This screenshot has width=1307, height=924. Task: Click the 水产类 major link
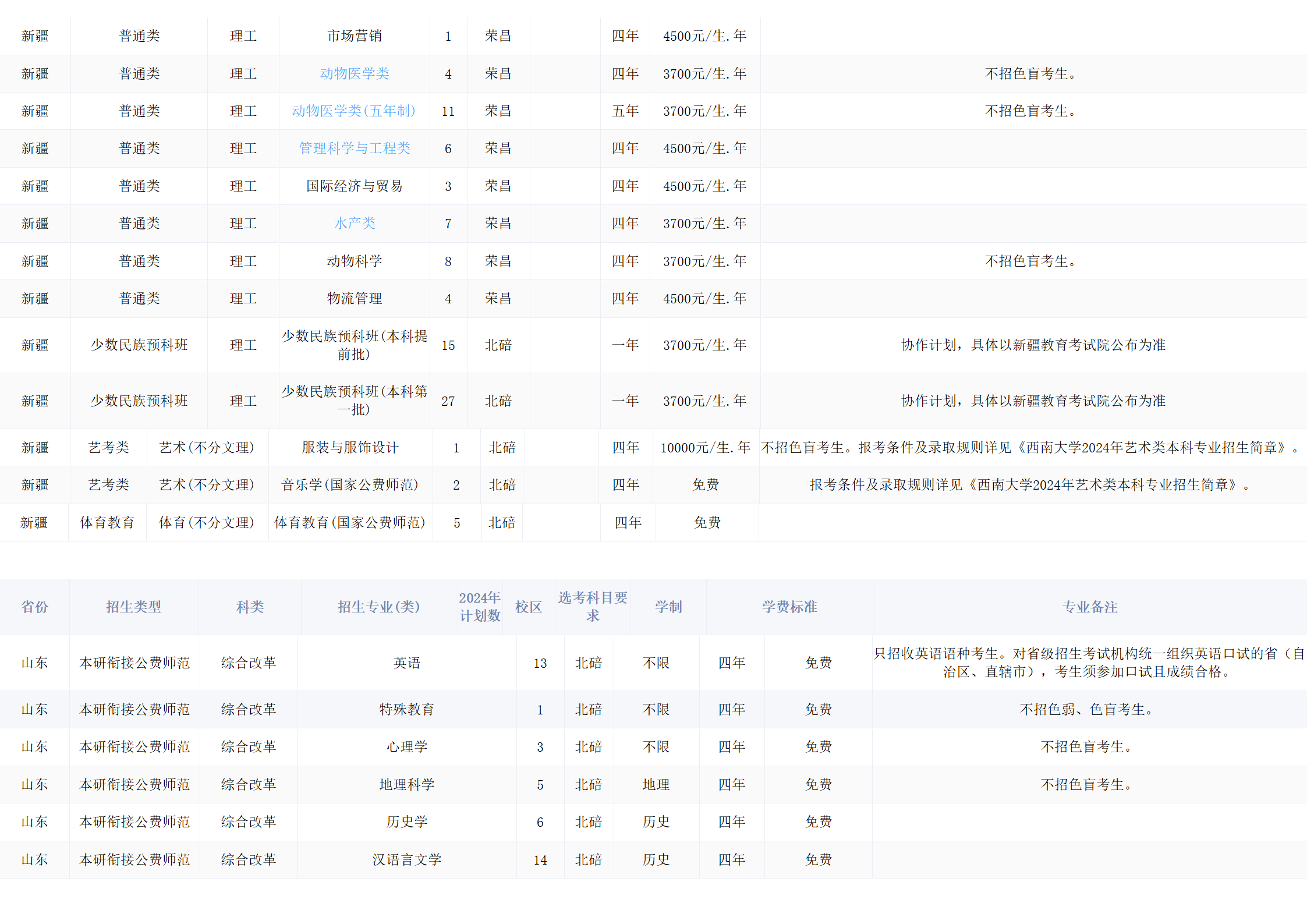click(354, 224)
